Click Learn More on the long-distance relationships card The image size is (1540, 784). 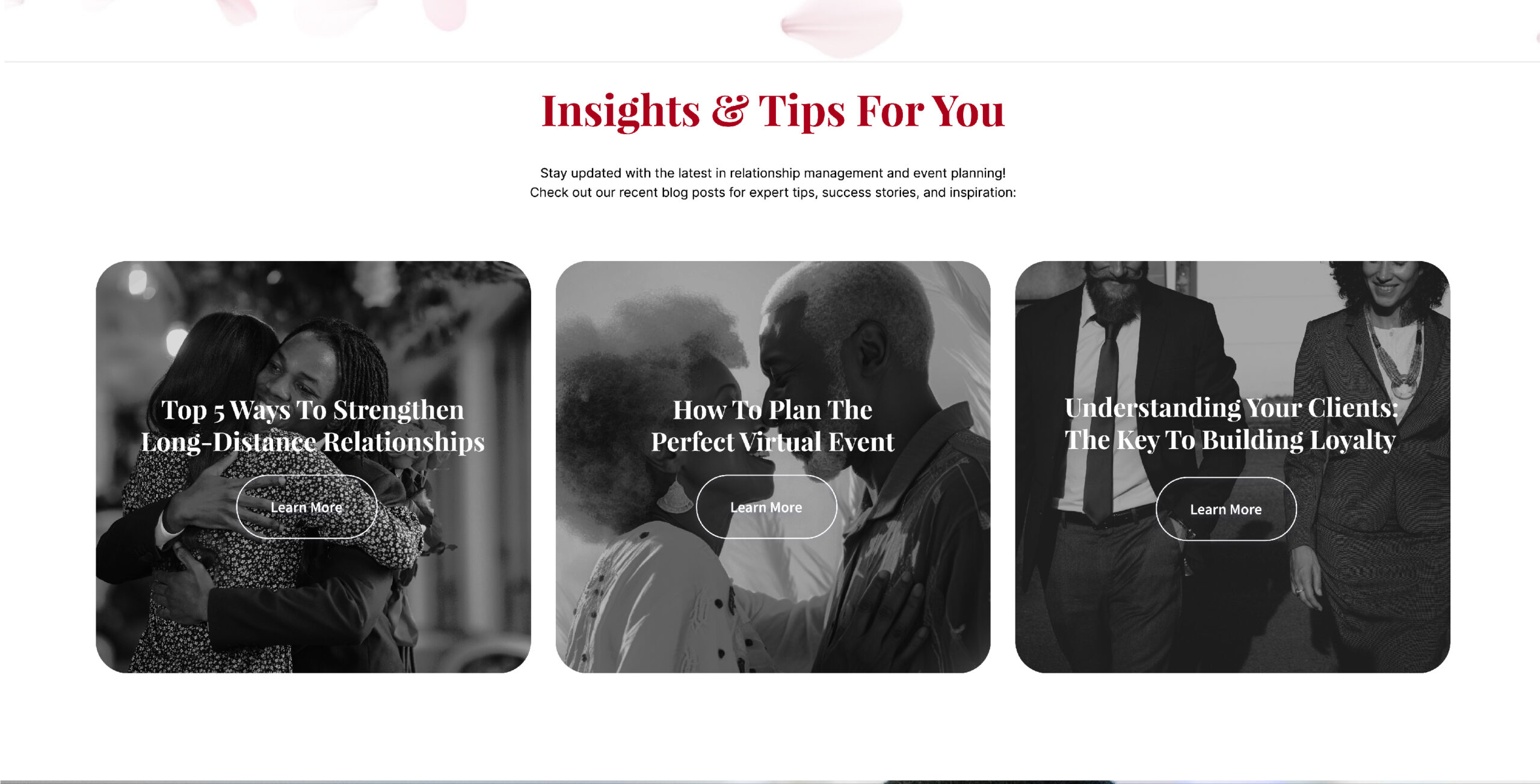[307, 507]
